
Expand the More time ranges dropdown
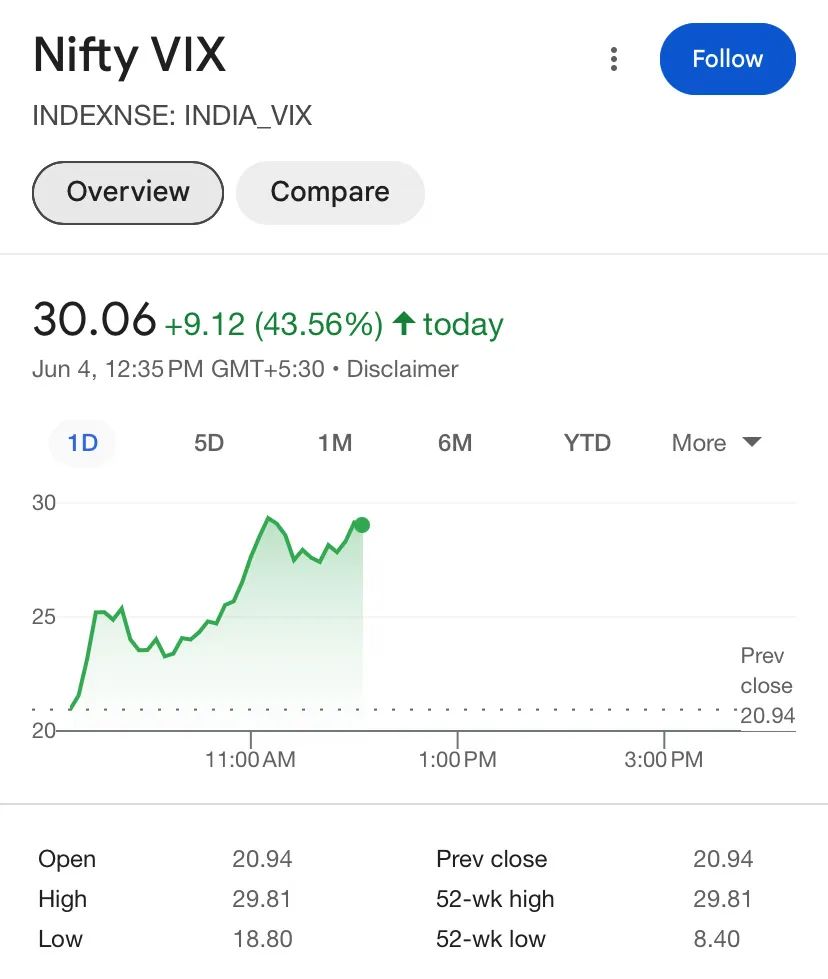[x=716, y=443]
